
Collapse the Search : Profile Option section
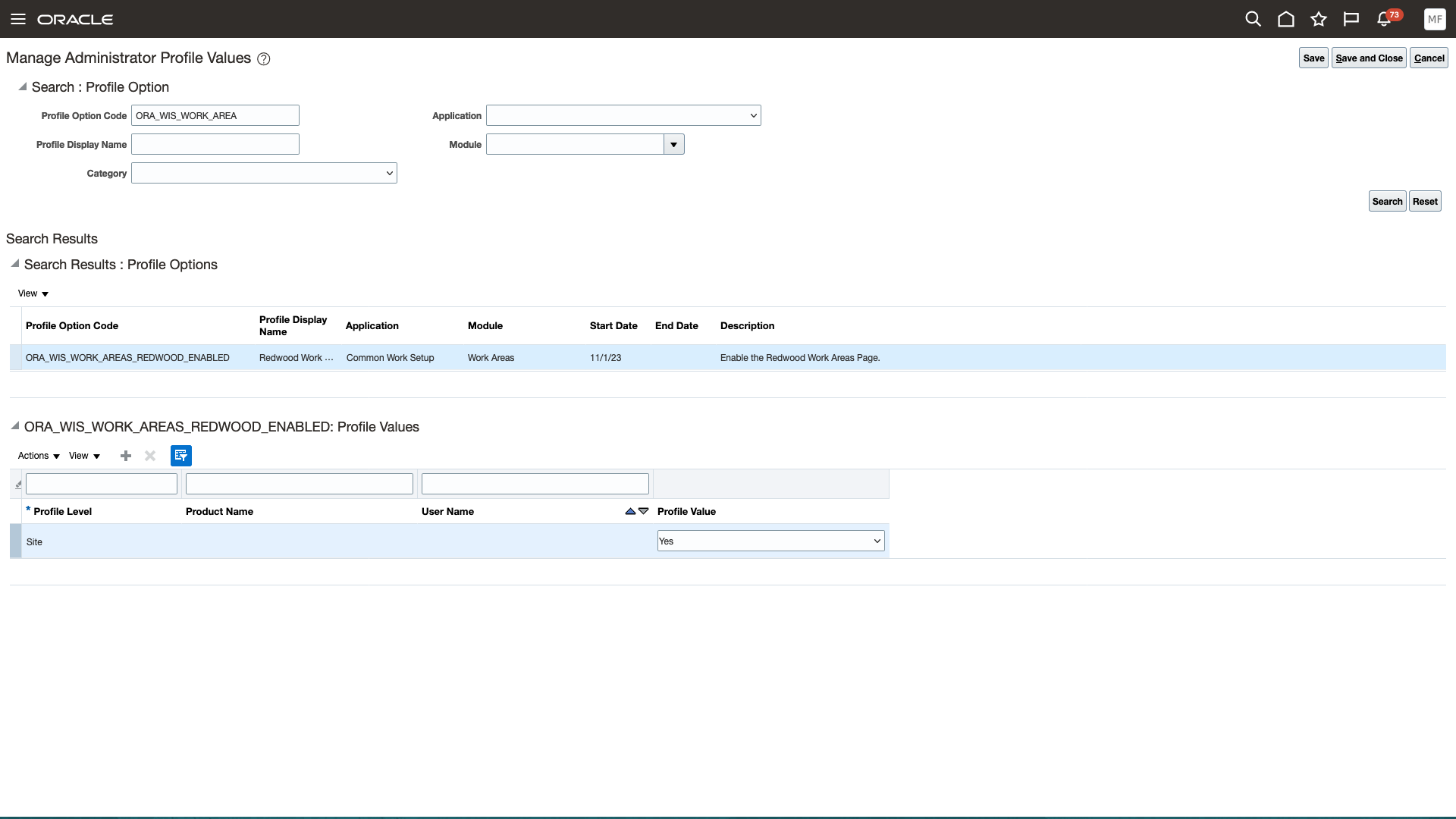[x=22, y=86]
